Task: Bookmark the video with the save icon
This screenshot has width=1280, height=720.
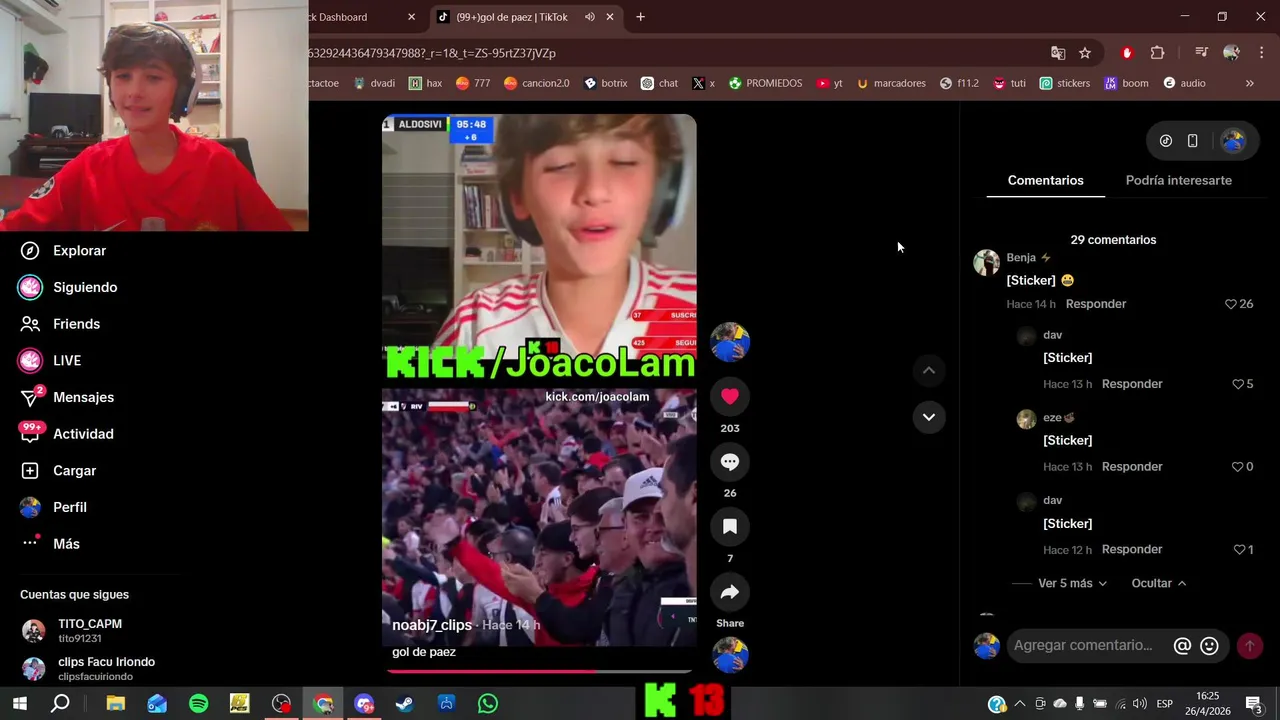Action: tap(730, 527)
